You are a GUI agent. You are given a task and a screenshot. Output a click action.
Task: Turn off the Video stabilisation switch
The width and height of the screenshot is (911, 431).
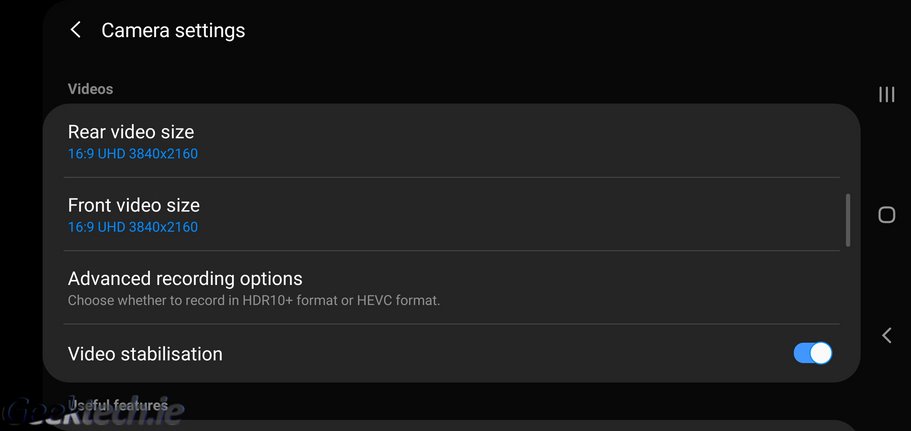pos(812,353)
